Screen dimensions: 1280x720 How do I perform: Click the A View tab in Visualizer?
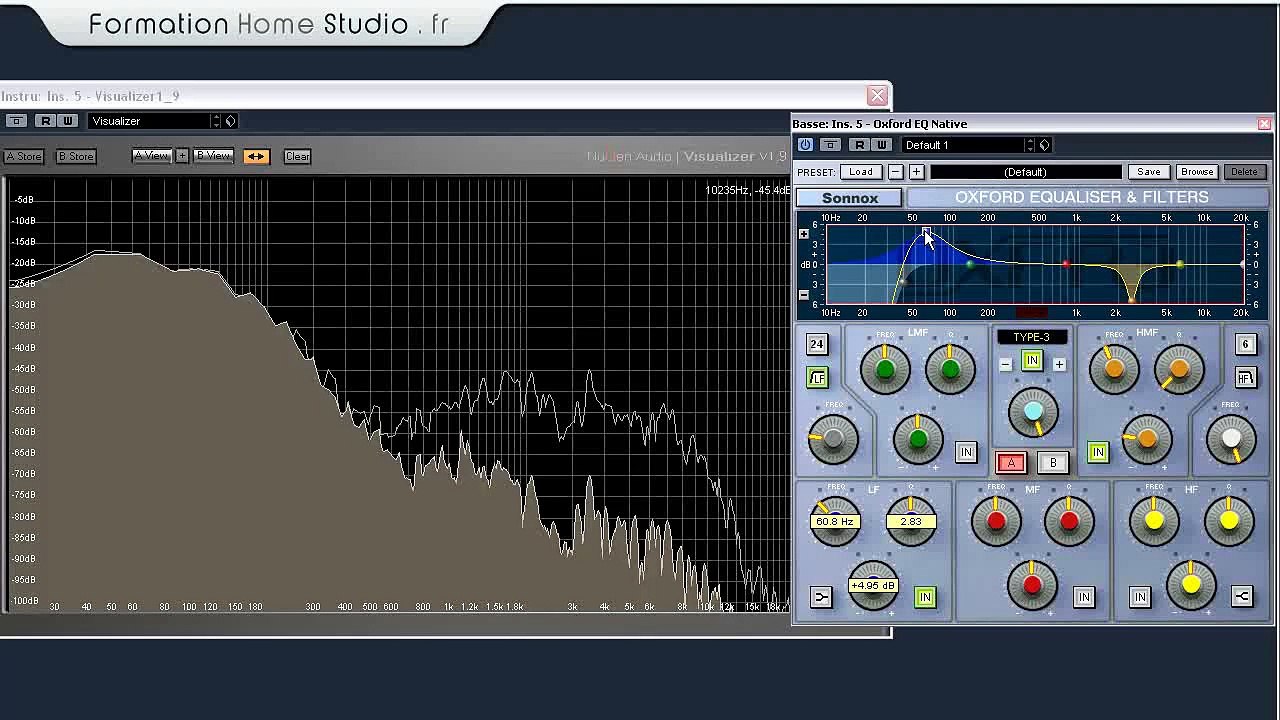(152, 156)
